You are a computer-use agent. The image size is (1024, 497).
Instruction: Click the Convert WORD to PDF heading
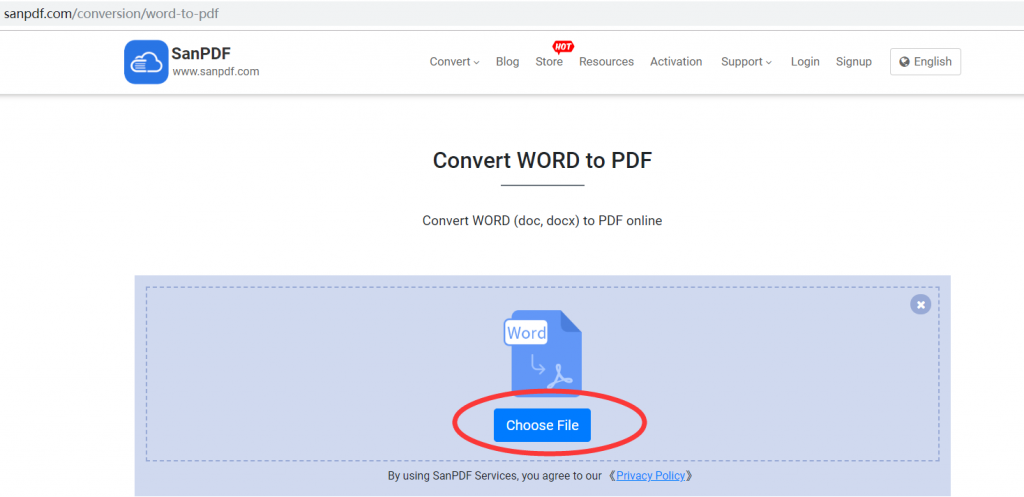click(542, 160)
